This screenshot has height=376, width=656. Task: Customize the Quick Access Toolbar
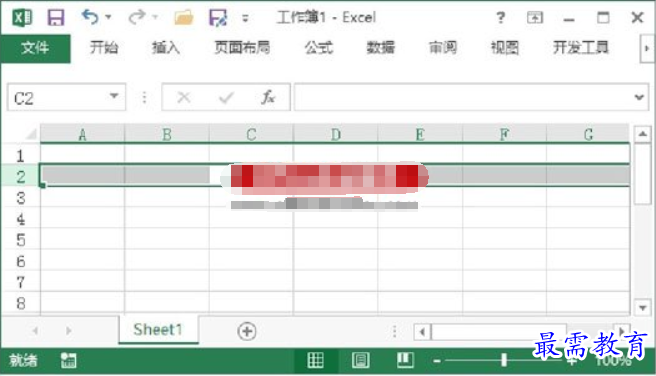[x=246, y=18]
